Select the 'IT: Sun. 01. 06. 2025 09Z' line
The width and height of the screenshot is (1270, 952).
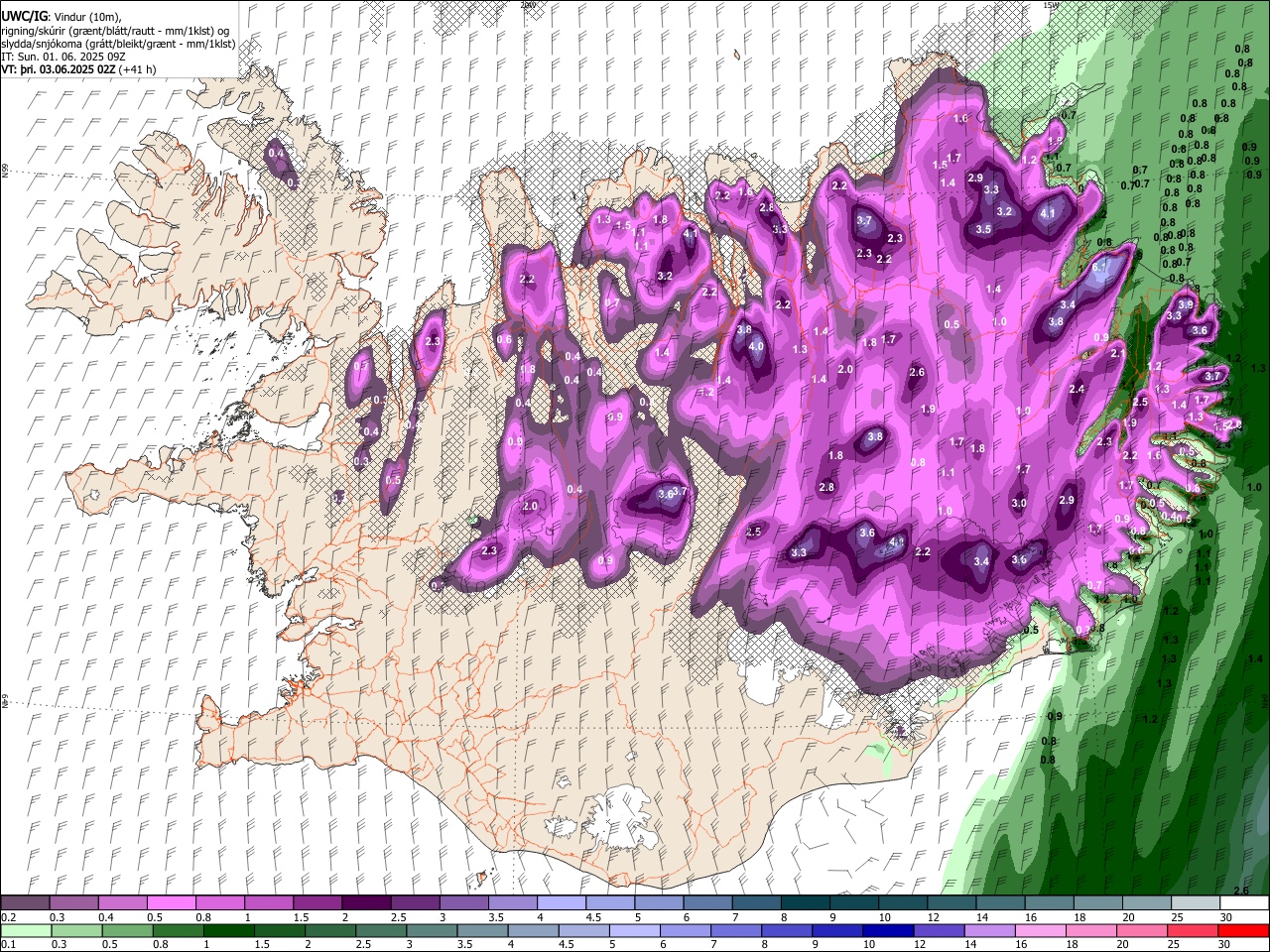pyautogui.click(x=63, y=57)
